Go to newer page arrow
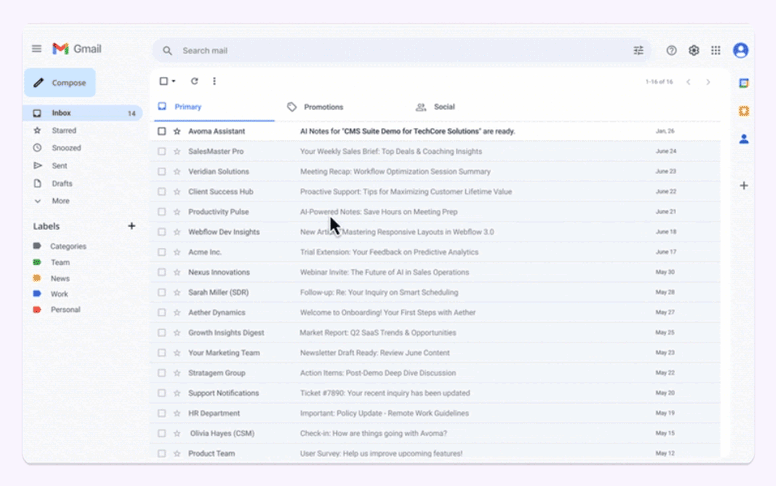This screenshot has height=486, width=776. tap(688, 82)
